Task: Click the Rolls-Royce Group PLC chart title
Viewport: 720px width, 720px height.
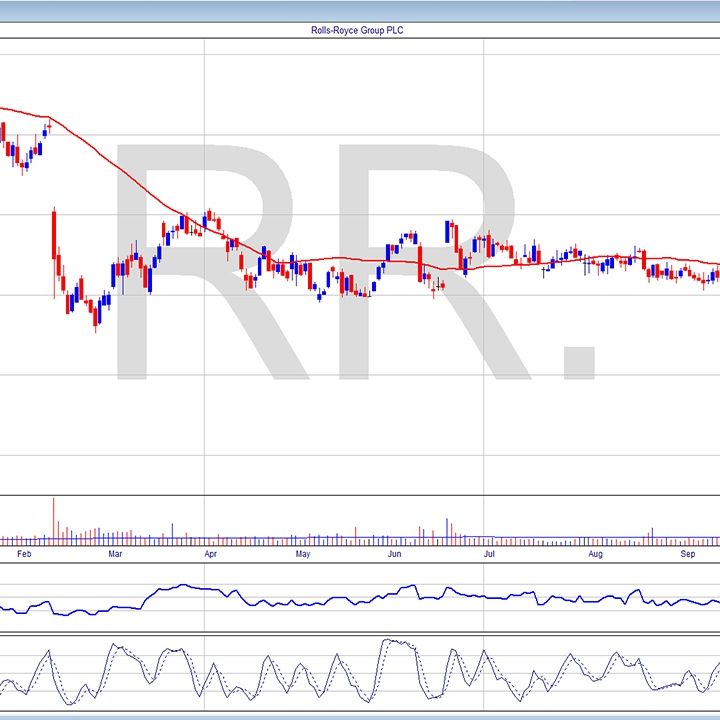Action: click(358, 31)
